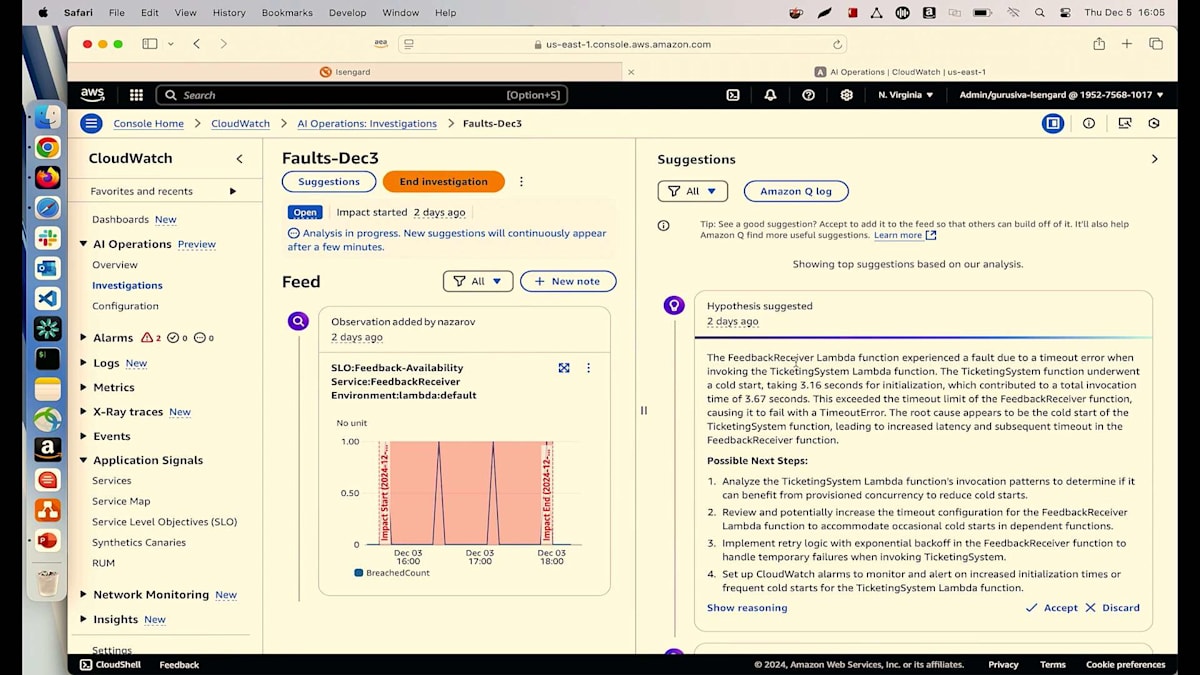The height and width of the screenshot is (675, 1200).
Task: Open the Develop menu
Action: (348, 13)
